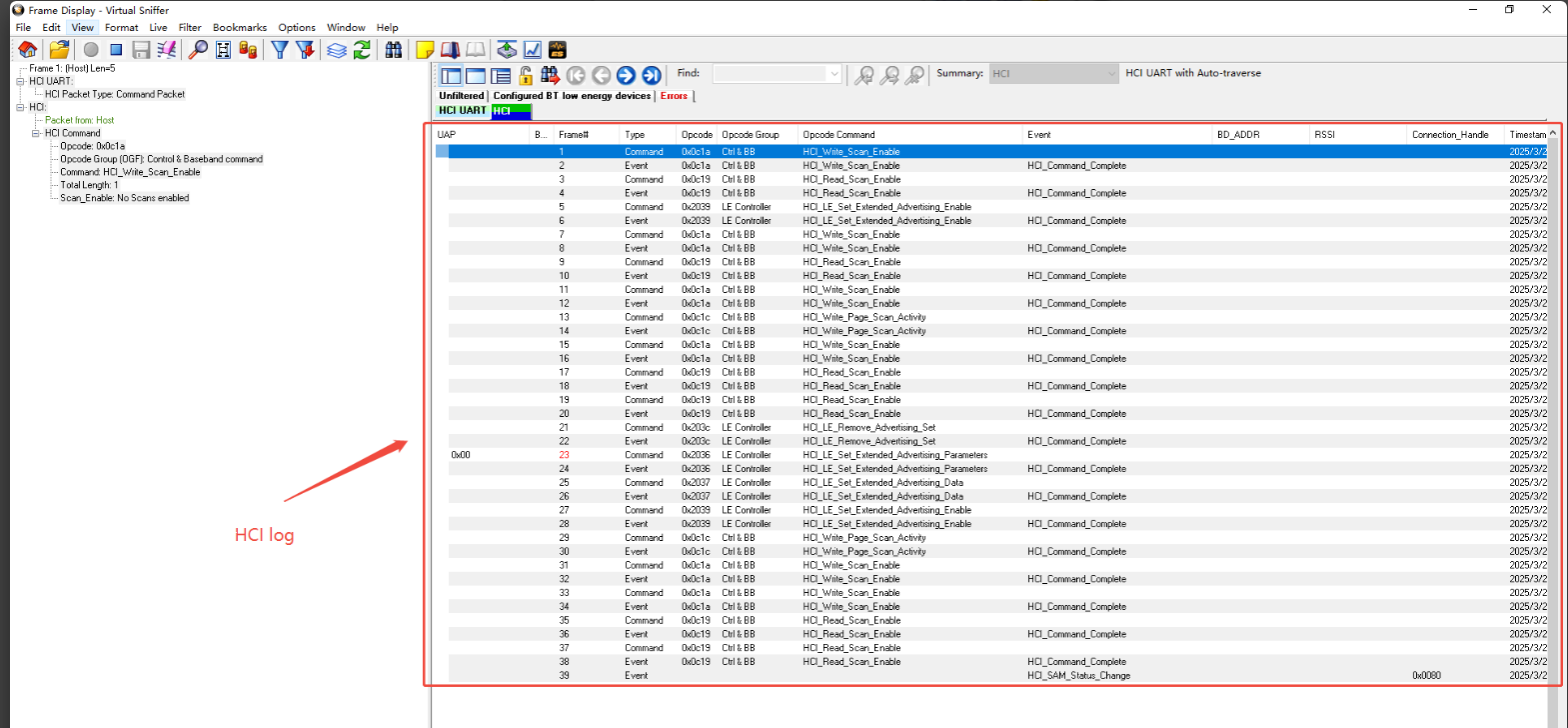
Task: Click the black ES waveform icon
Action: [x=558, y=49]
